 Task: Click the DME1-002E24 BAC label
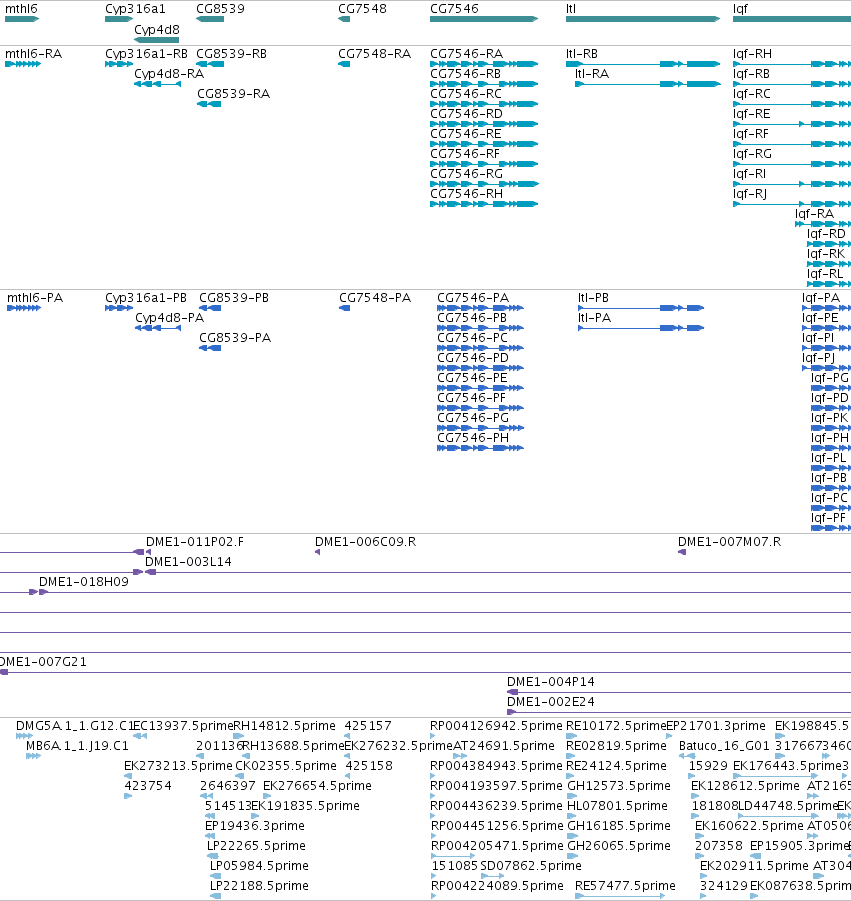(550, 702)
